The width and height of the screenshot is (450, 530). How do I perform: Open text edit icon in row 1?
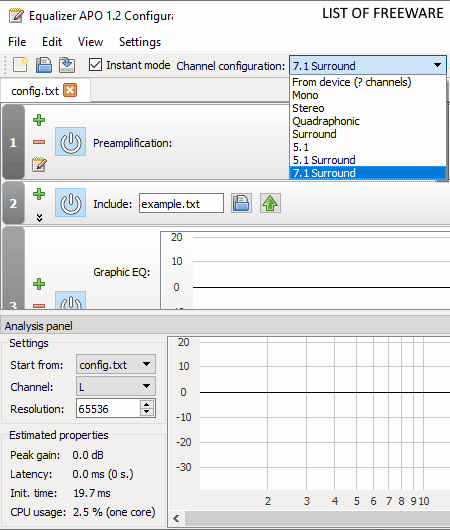39,164
